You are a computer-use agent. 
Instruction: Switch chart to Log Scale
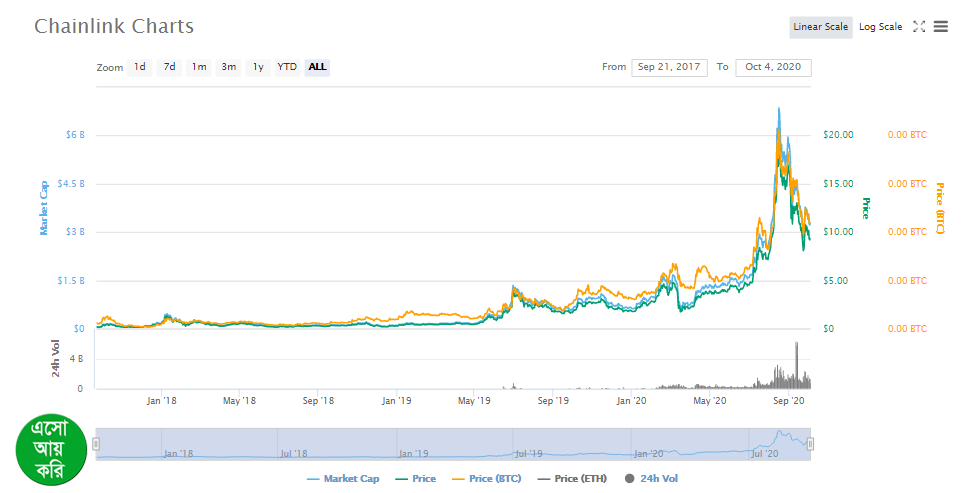[880, 27]
